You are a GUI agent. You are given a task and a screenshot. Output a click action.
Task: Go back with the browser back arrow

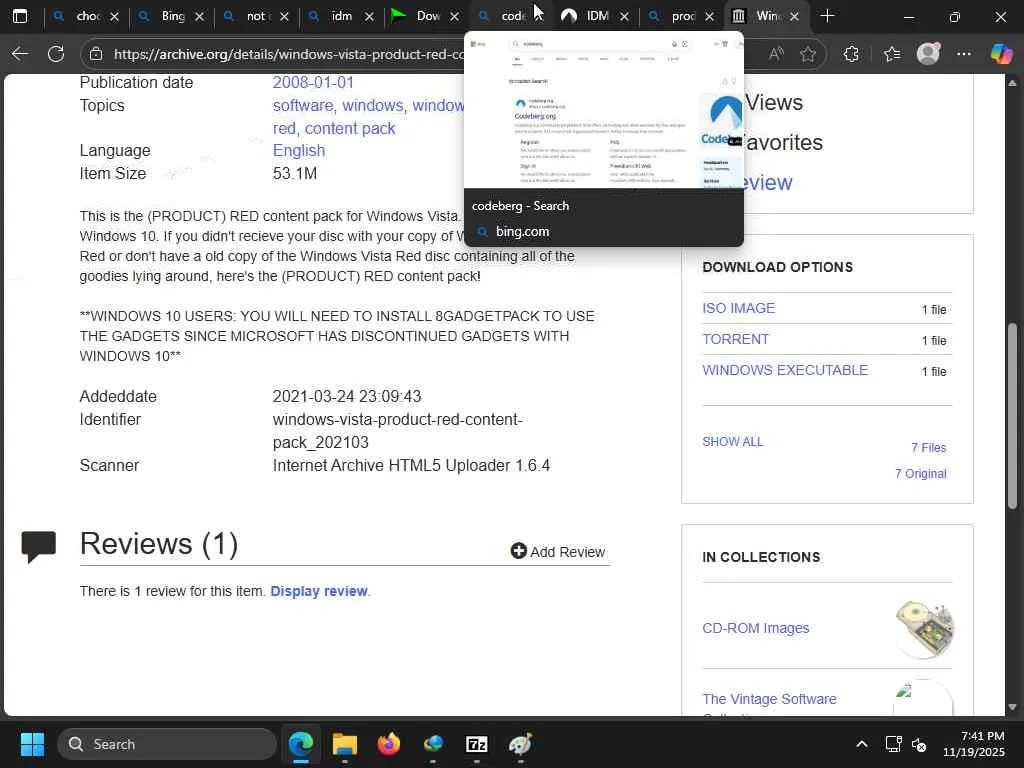[20, 54]
